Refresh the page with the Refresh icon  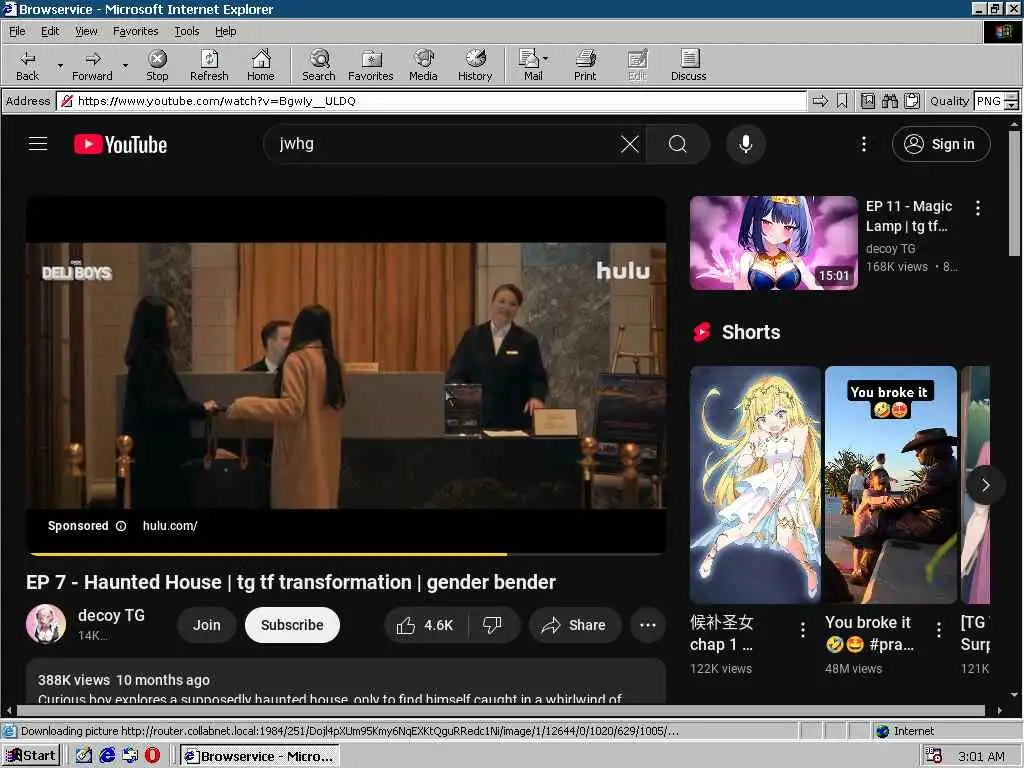click(209, 65)
